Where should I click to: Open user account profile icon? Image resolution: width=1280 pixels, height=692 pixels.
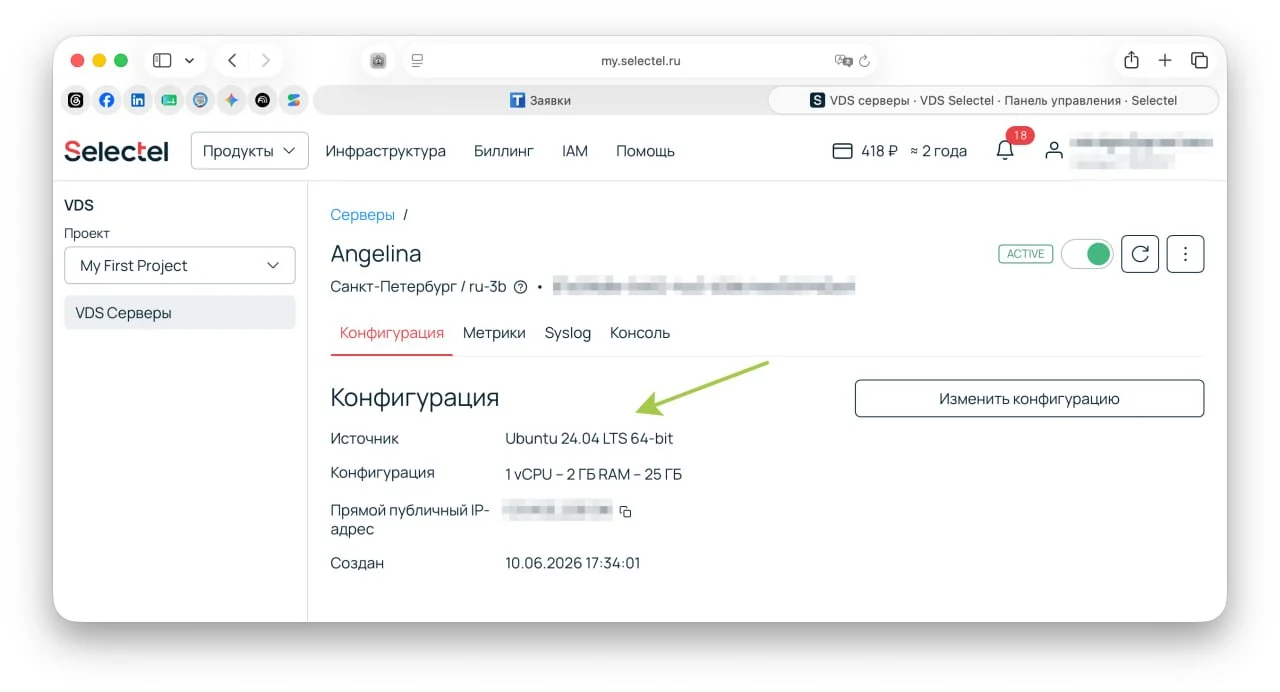(x=1053, y=151)
